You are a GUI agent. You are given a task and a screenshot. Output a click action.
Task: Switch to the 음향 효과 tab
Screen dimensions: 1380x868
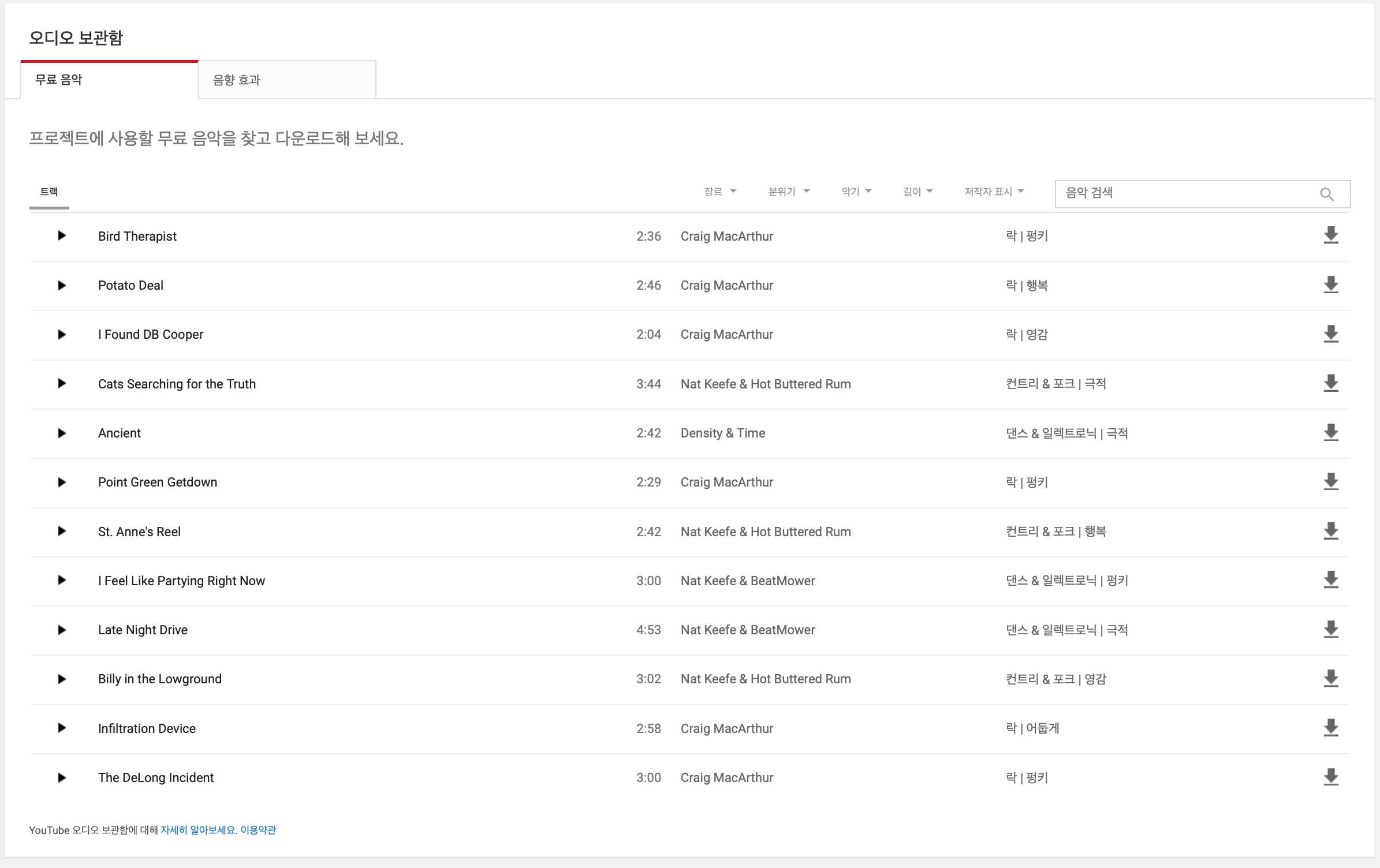click(286, 80)
